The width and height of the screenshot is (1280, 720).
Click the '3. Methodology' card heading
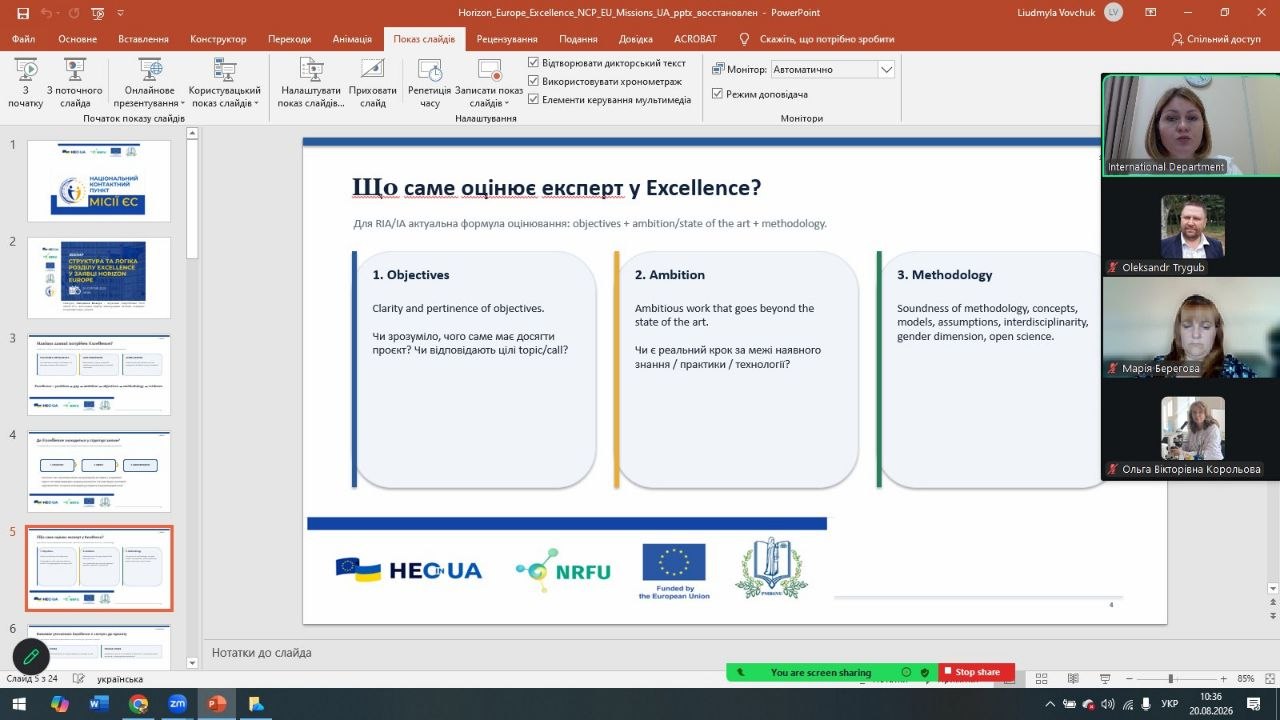pyautogui.click(x=945, y=275)
